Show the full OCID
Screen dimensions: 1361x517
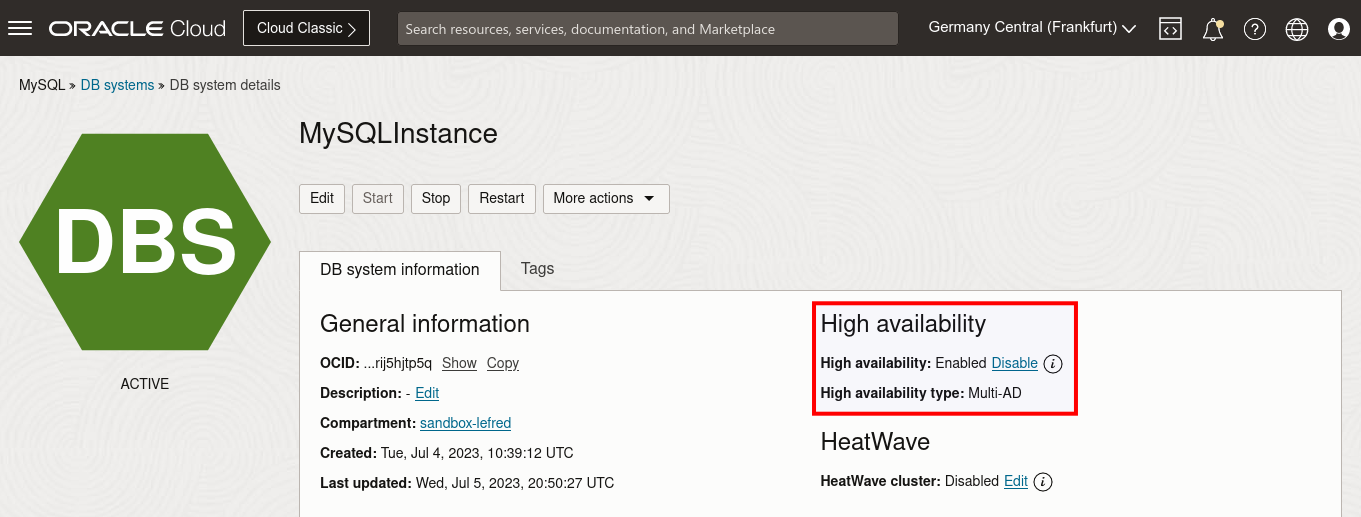(459, 363)
